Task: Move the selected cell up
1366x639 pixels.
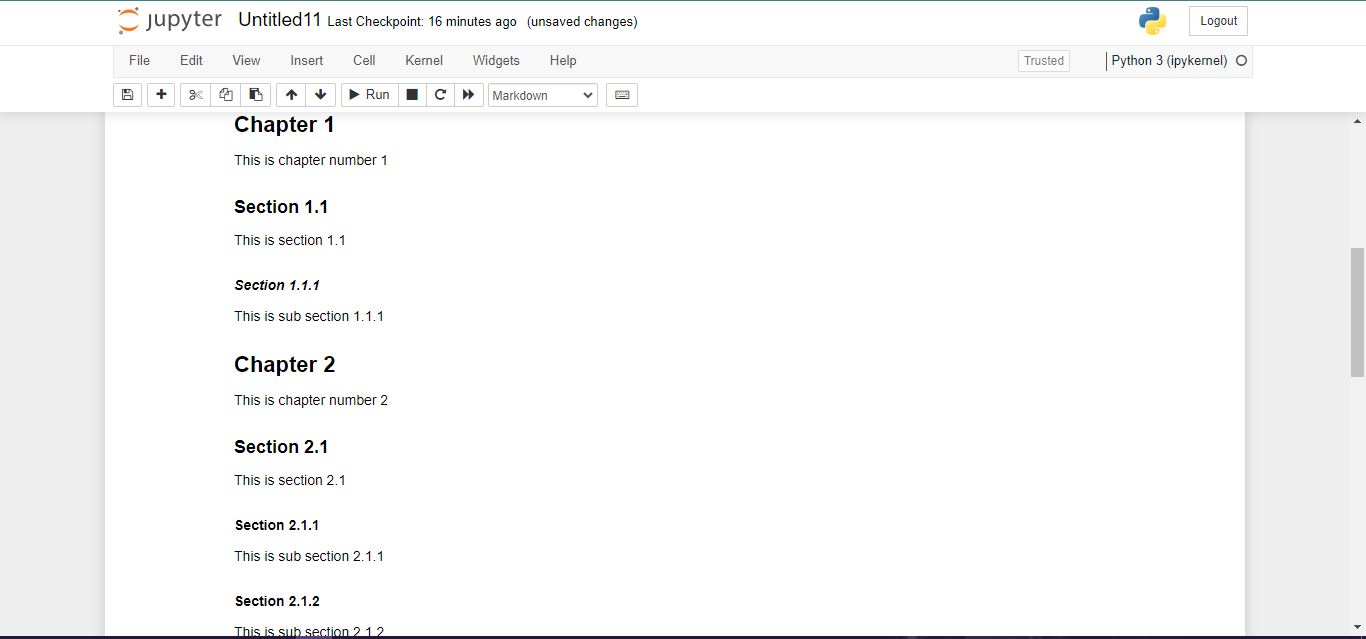Action: click(291, 95)
